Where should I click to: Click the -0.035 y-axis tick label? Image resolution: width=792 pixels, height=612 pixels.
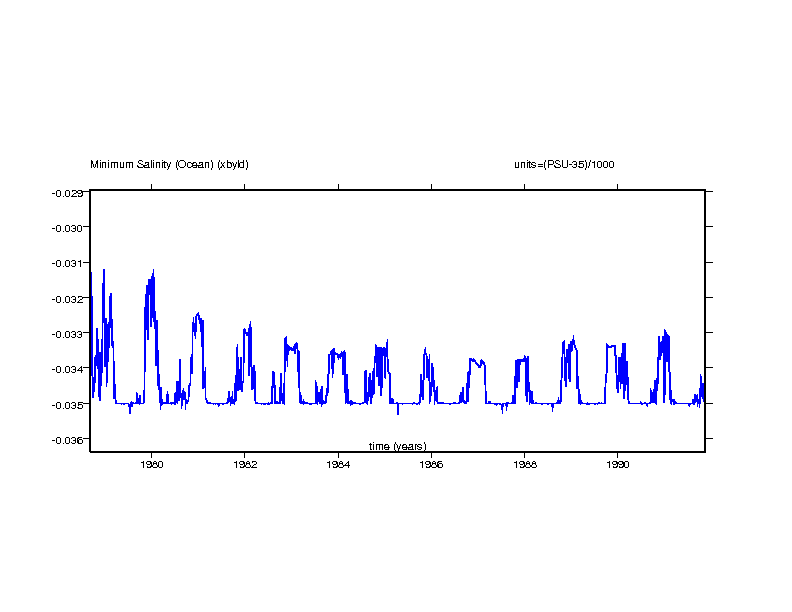[67, 405]
